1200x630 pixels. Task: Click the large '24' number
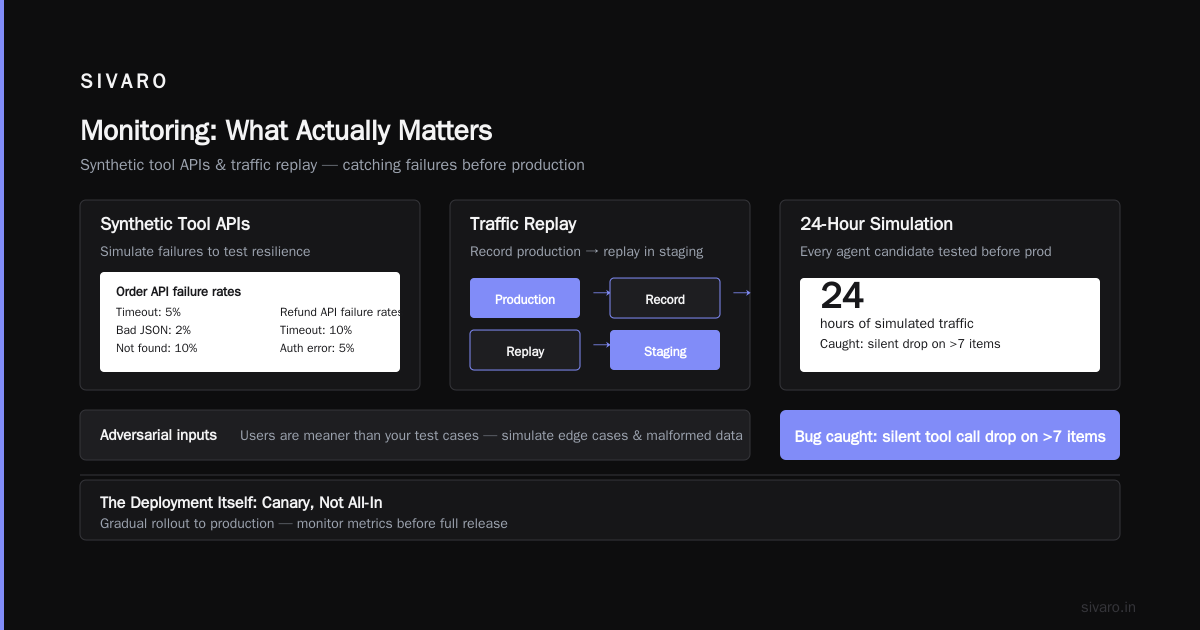click(x=842, y=296)
